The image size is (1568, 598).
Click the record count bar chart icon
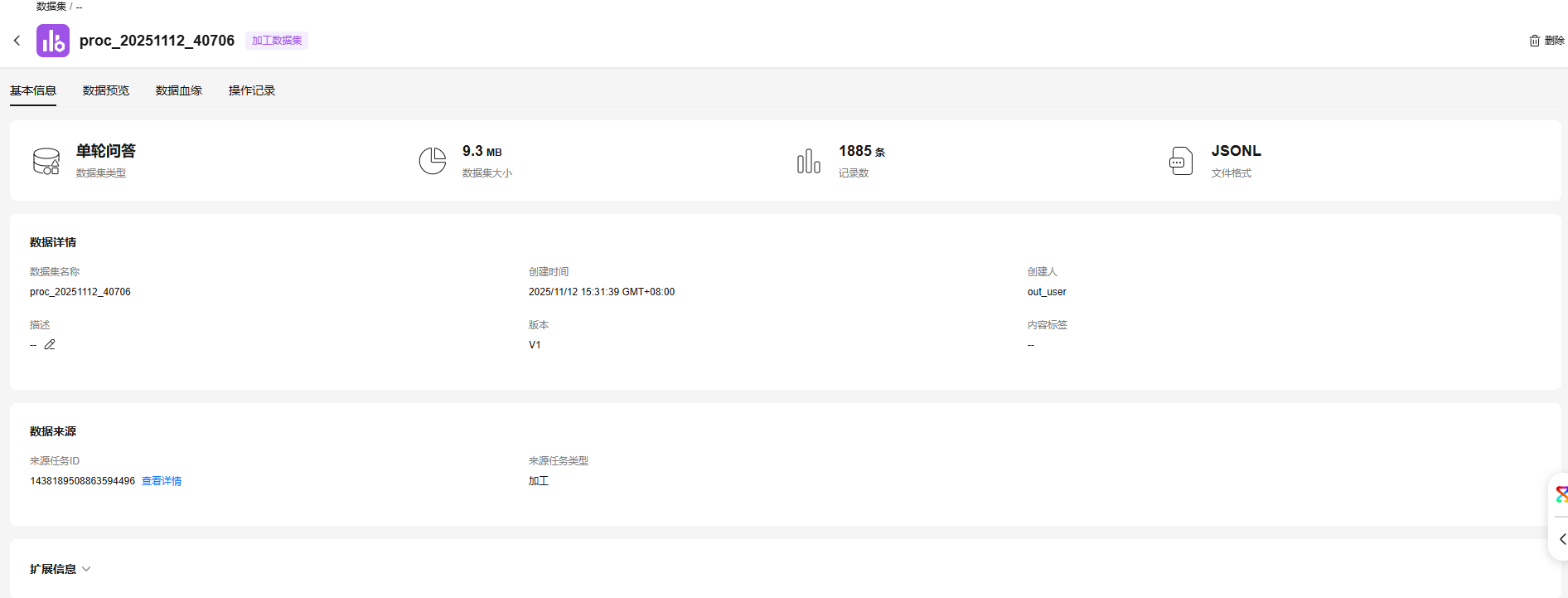coord(808,161)
